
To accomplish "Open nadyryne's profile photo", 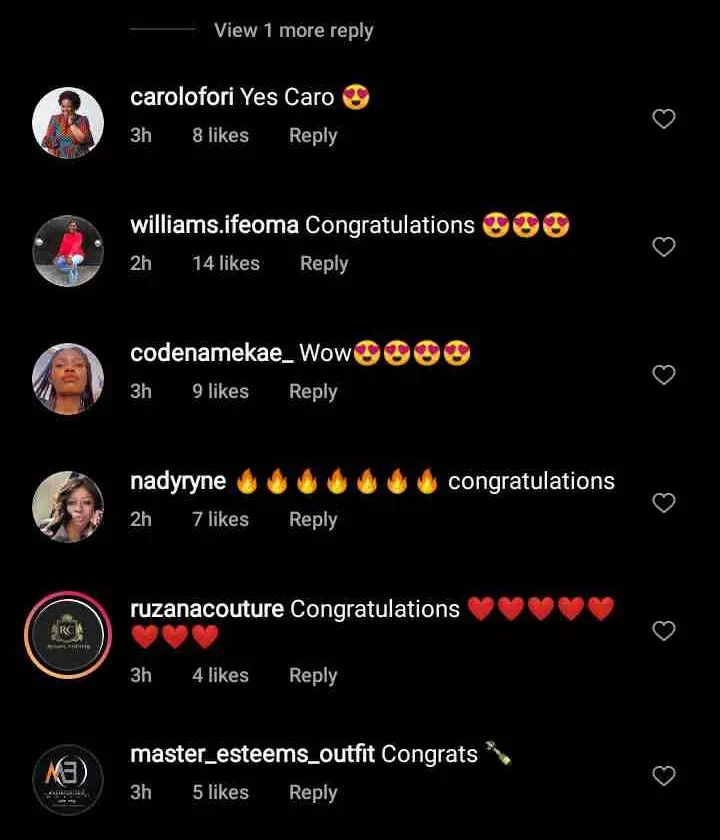I will (68, 507).
